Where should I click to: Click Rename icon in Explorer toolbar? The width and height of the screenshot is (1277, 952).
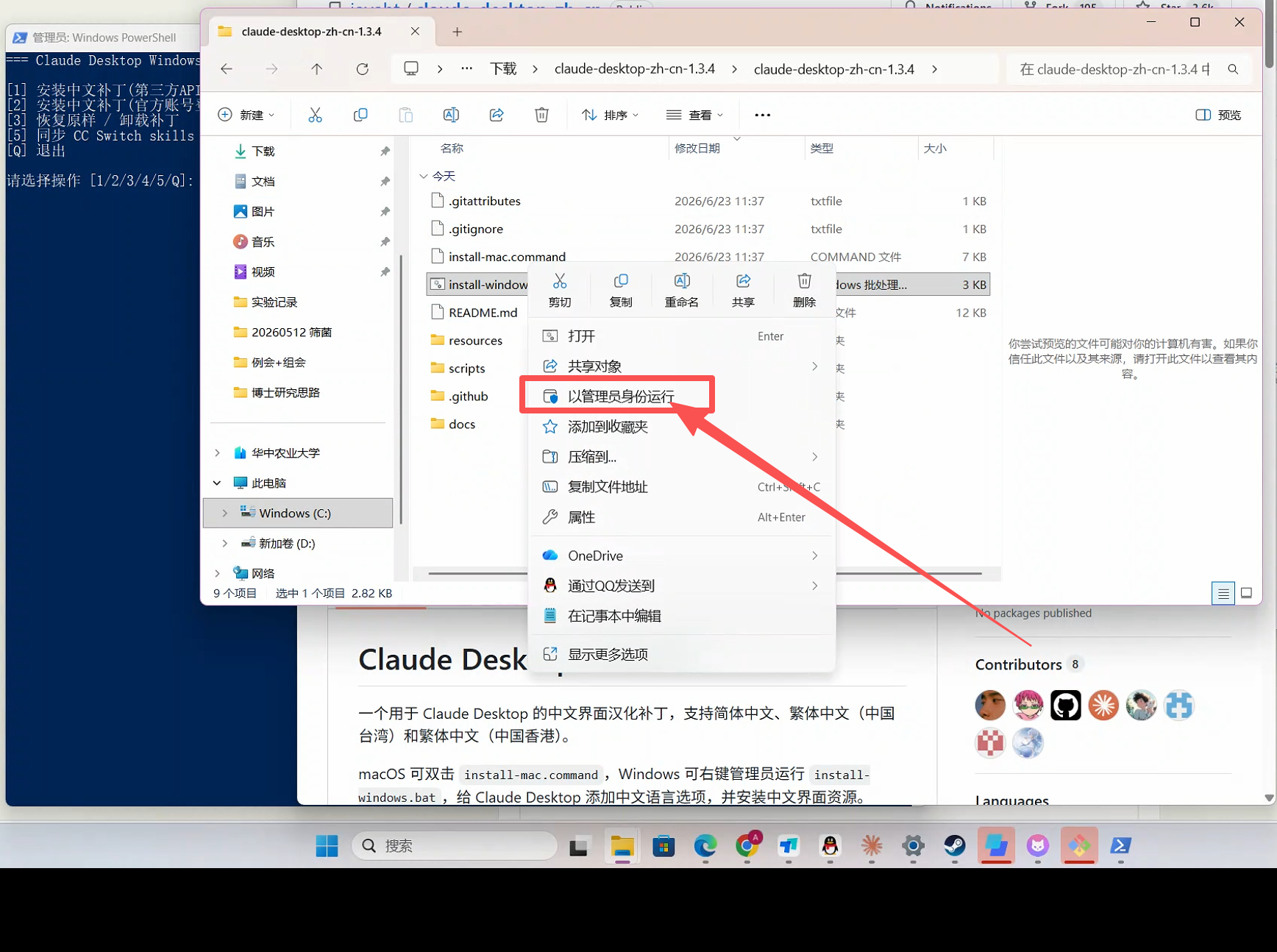pyautogui.click(x=451, y=115)
